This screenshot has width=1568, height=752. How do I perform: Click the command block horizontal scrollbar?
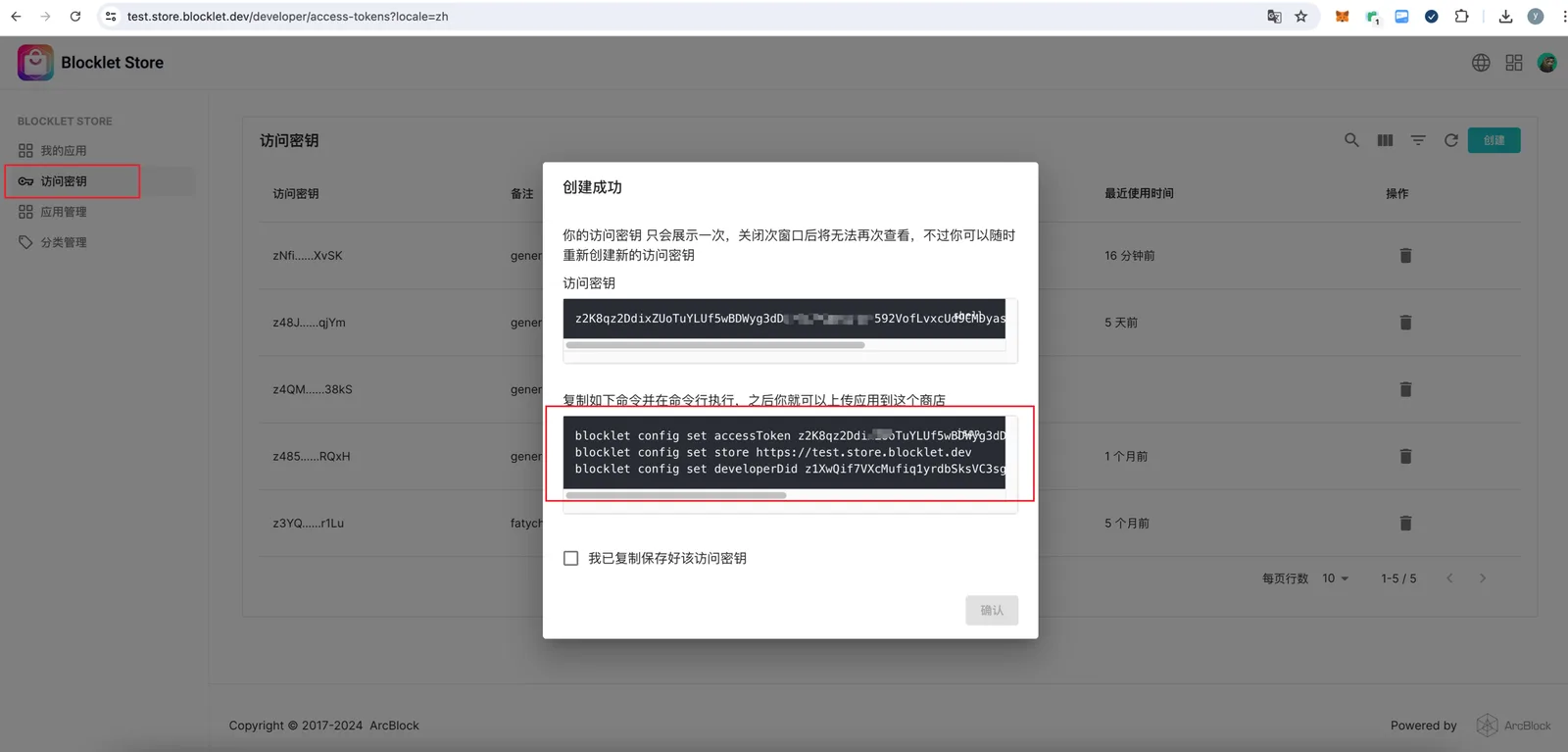click(676, 495)
